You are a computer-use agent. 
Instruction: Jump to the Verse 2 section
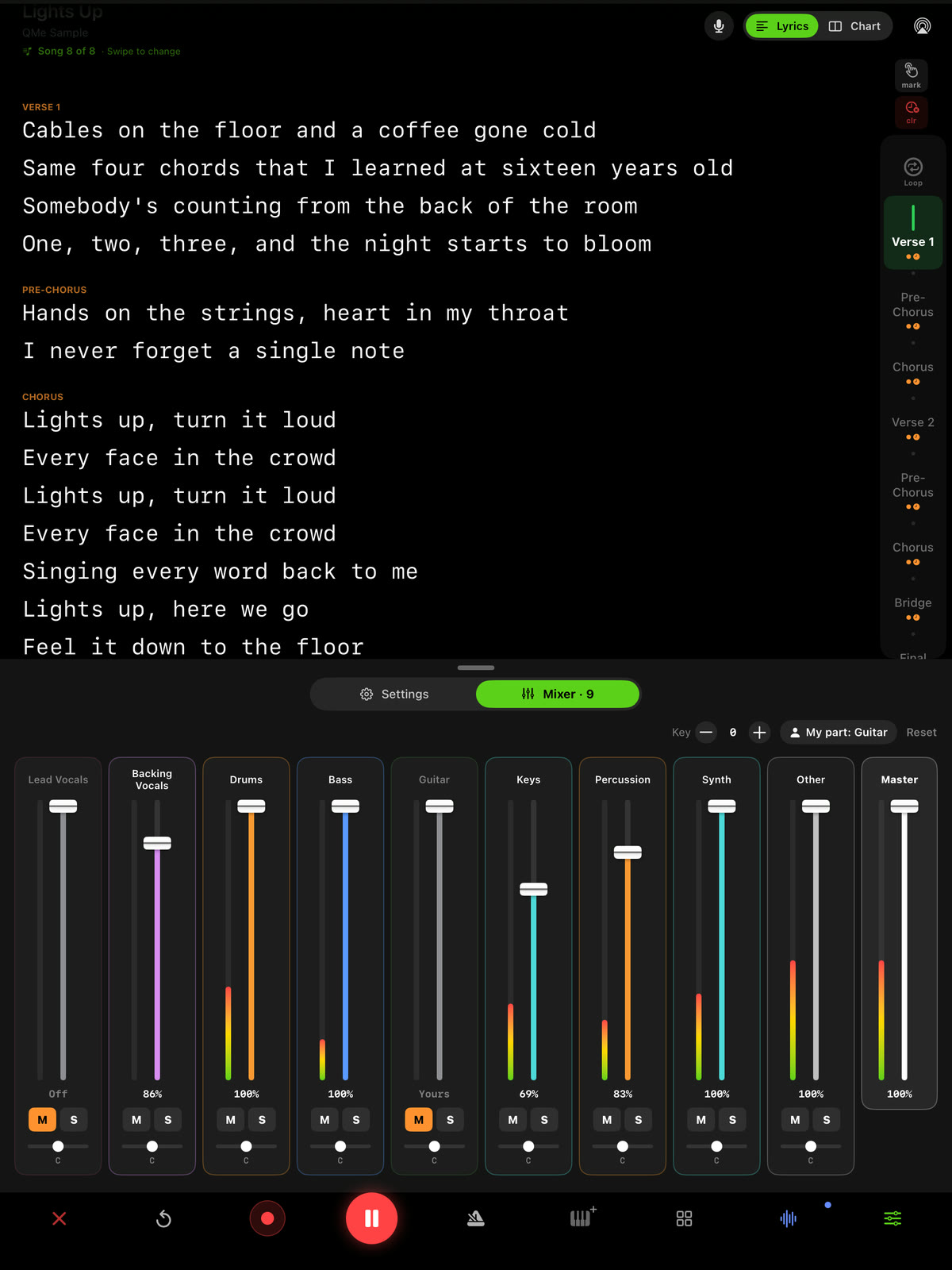click(913, 427)
